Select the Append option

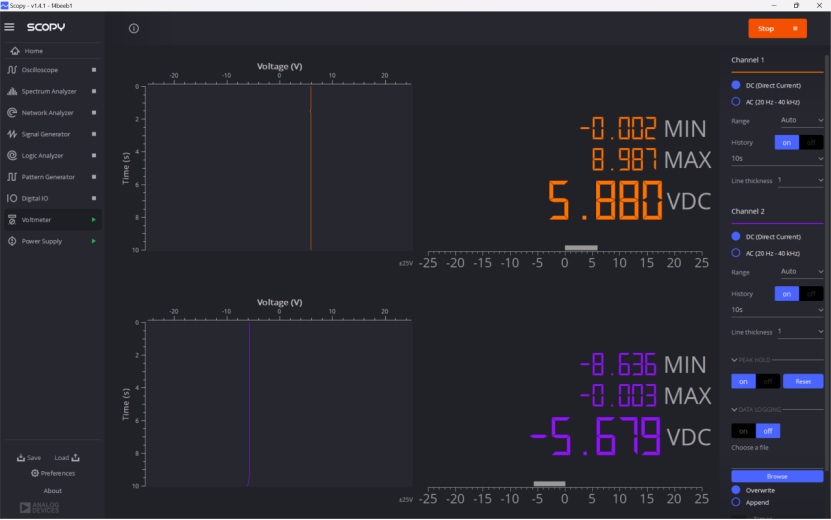point(736,502)
